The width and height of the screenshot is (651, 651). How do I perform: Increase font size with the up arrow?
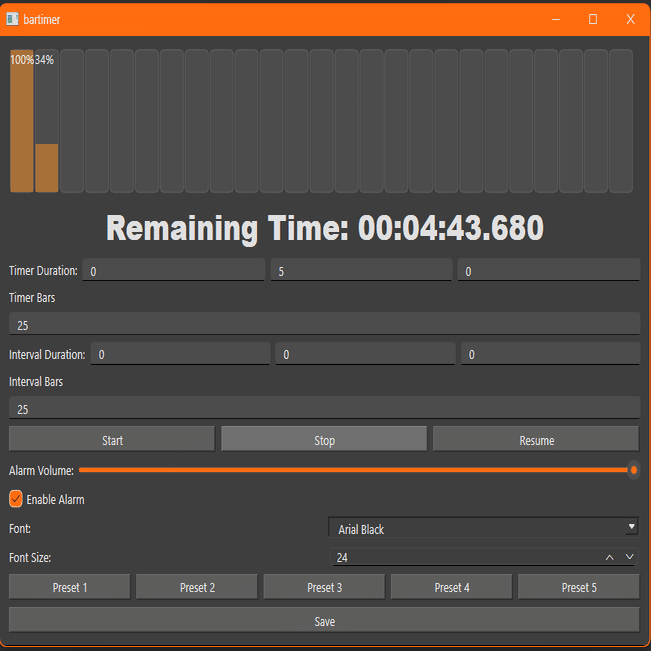(609, 558)
